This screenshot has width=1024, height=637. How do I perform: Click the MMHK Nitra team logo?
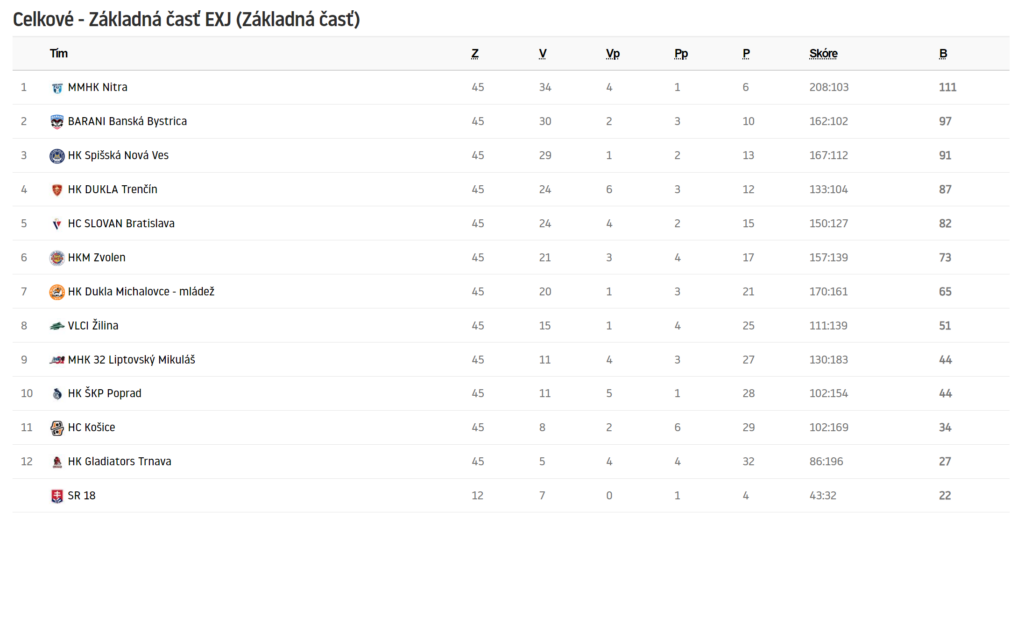pyautogui.click(x=57, y=88)
